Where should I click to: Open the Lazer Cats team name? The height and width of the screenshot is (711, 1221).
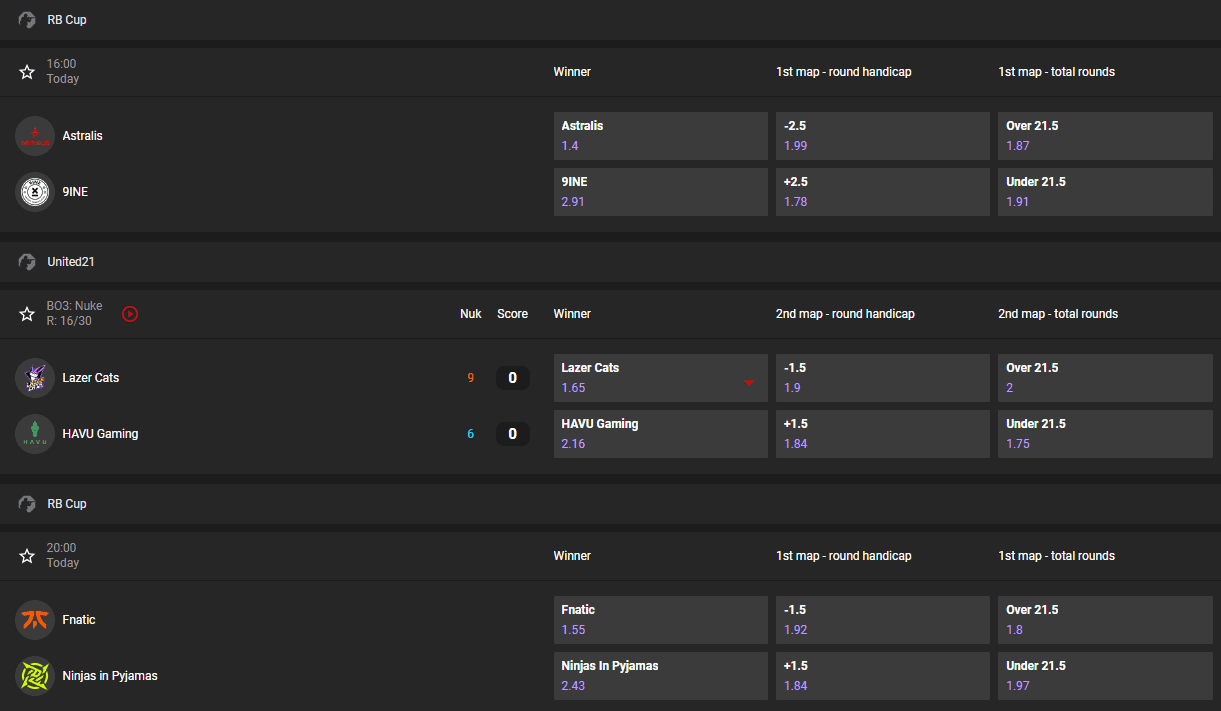[x=90, y=378]
